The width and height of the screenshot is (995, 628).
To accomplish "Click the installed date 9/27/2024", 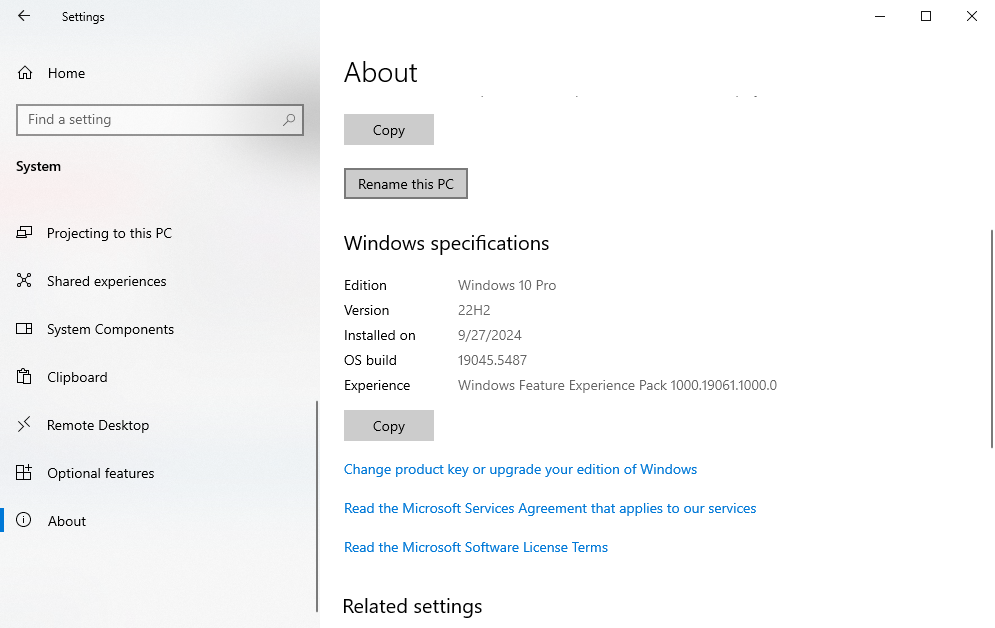I will coord(490,335).
